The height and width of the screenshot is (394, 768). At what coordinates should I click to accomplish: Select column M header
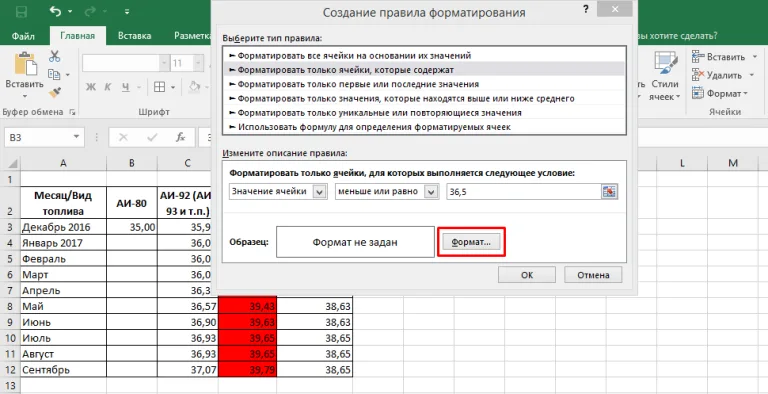[x=733, y=163]
